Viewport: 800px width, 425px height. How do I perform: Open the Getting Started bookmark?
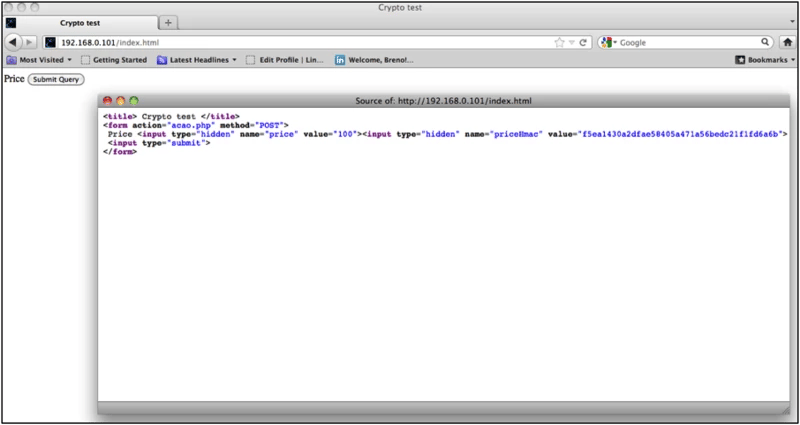113,60
